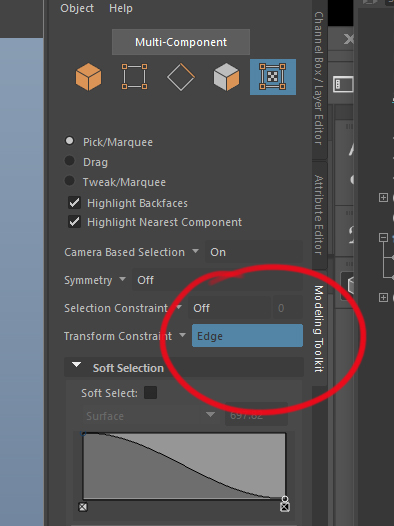Select Pick/Marquee radio option
The image size is (394, 526).
(69, 141)
